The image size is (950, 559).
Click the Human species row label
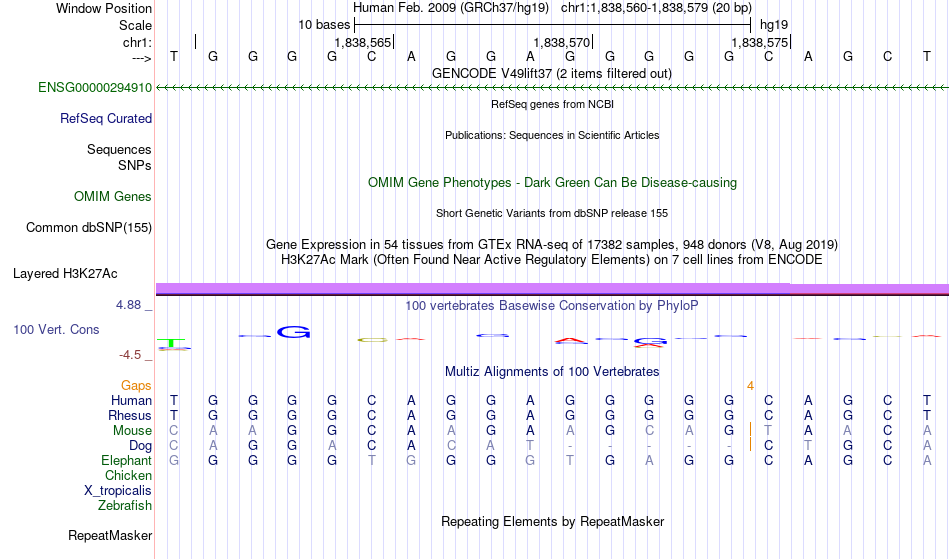[x=131, y=401]
